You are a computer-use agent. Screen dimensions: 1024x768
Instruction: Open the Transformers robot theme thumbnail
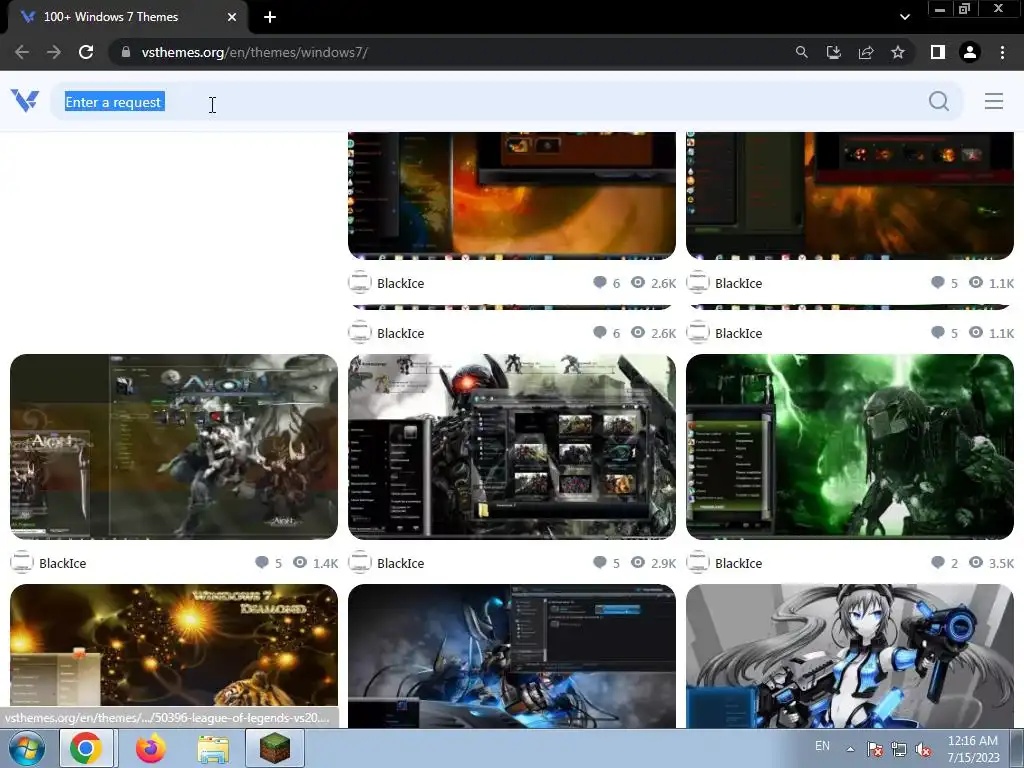pos(512,447)
